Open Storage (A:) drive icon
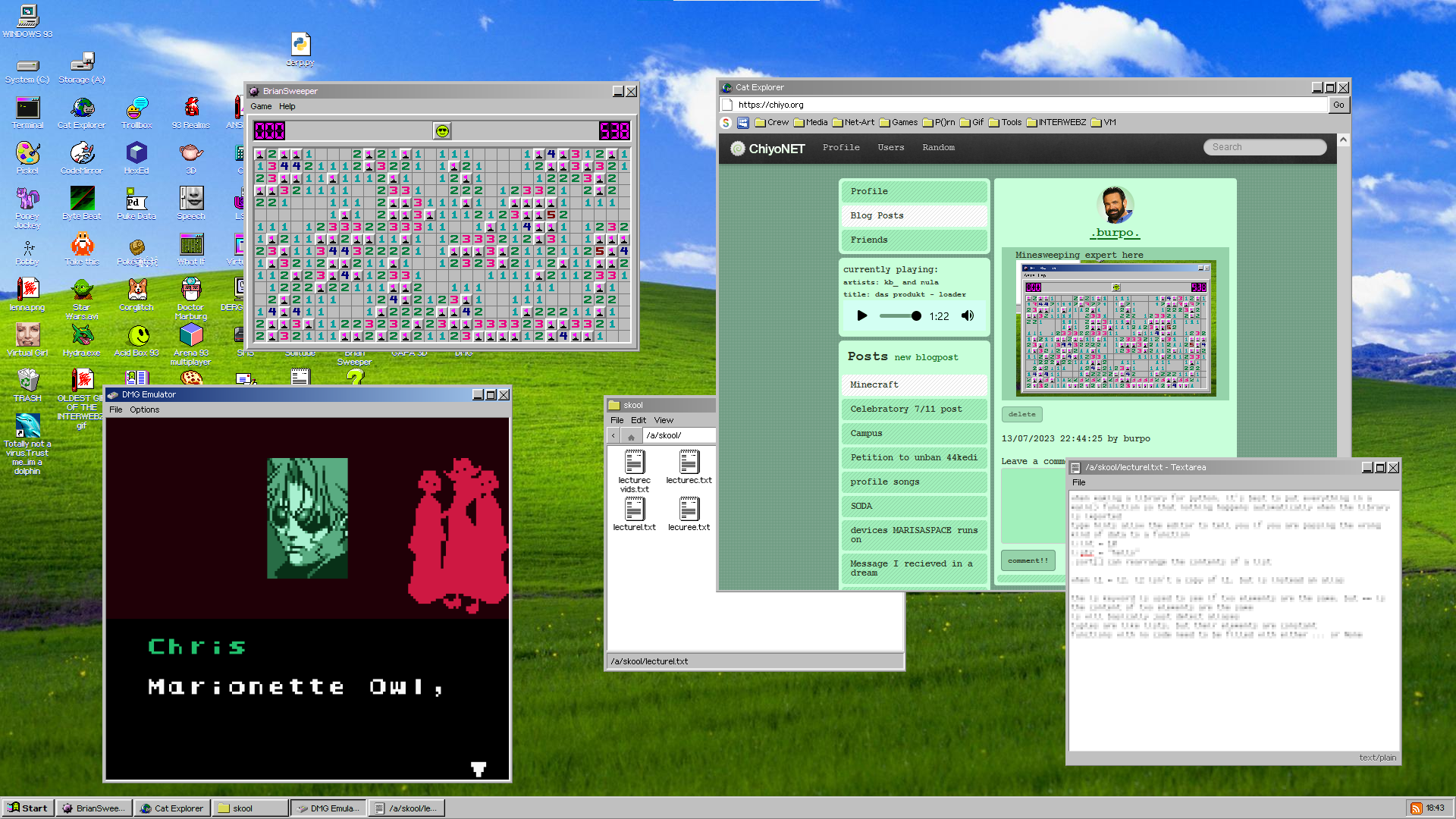The image size is (1456, 819). 82,68
